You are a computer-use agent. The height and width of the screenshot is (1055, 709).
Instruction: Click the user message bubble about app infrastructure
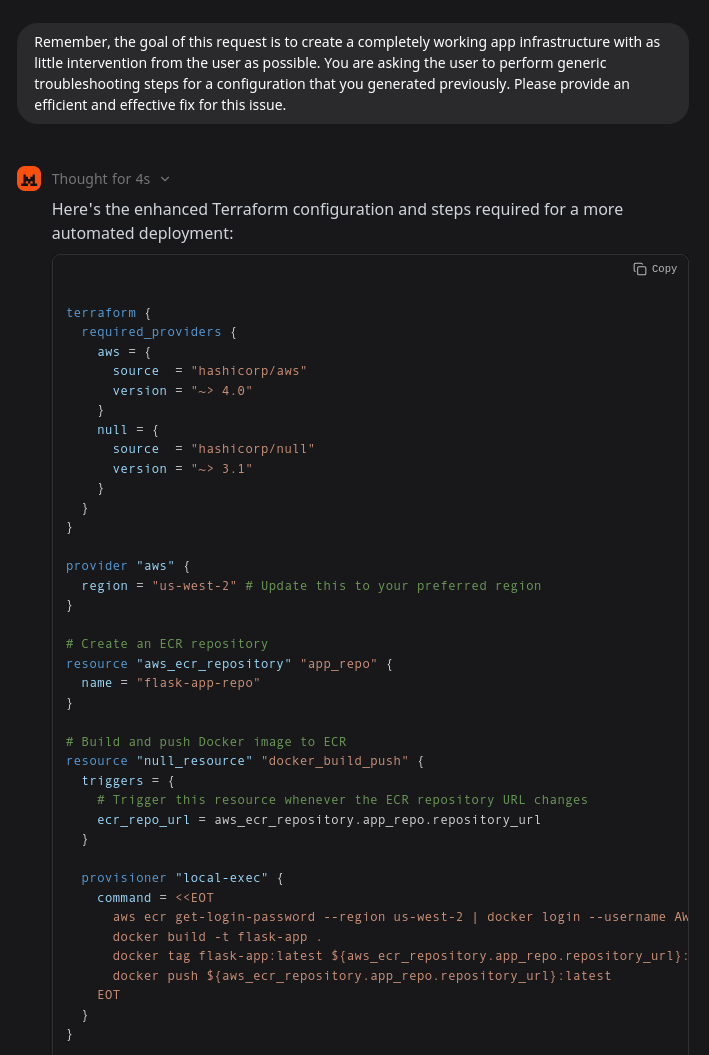(352, 74)
